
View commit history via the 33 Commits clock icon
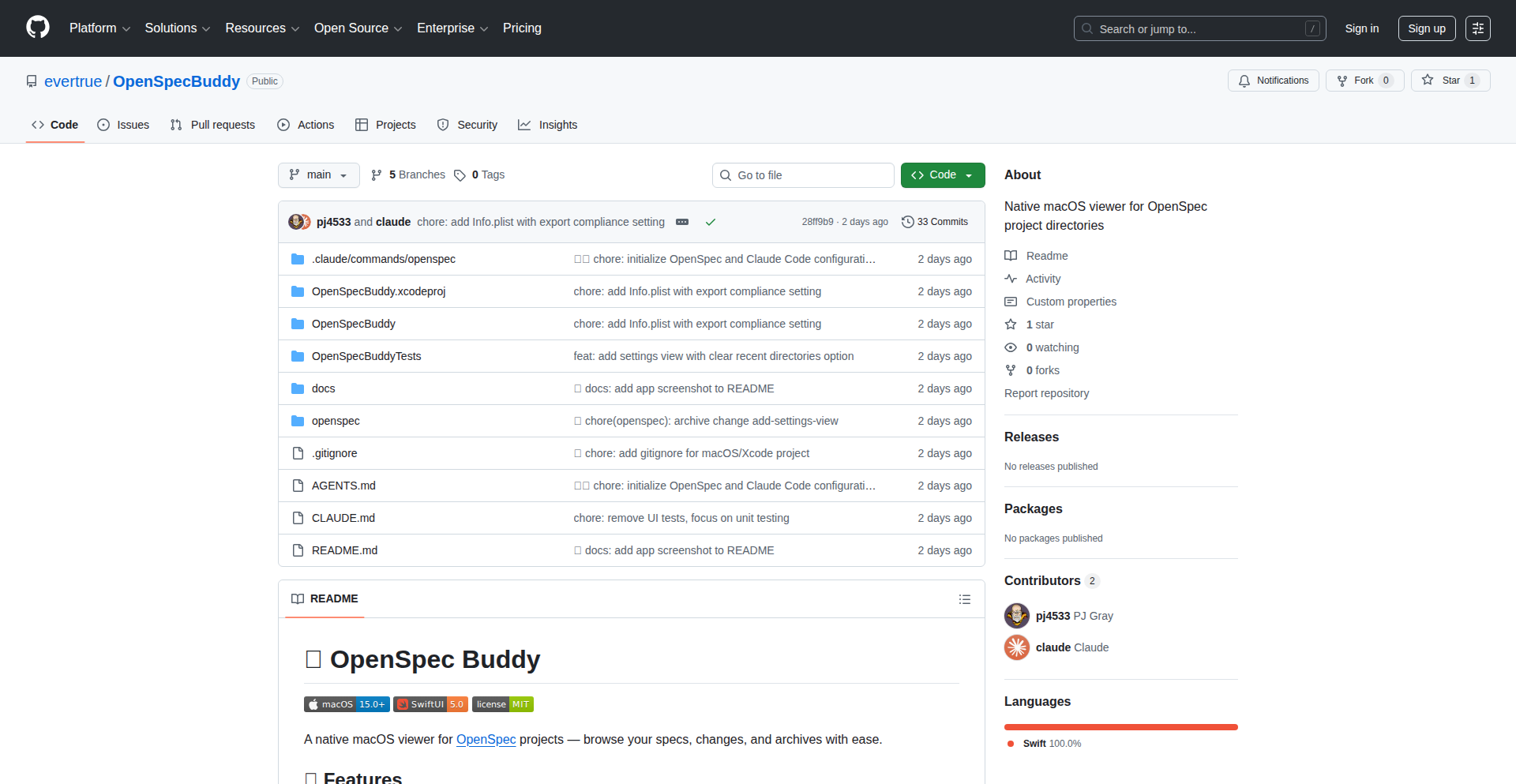906,222
